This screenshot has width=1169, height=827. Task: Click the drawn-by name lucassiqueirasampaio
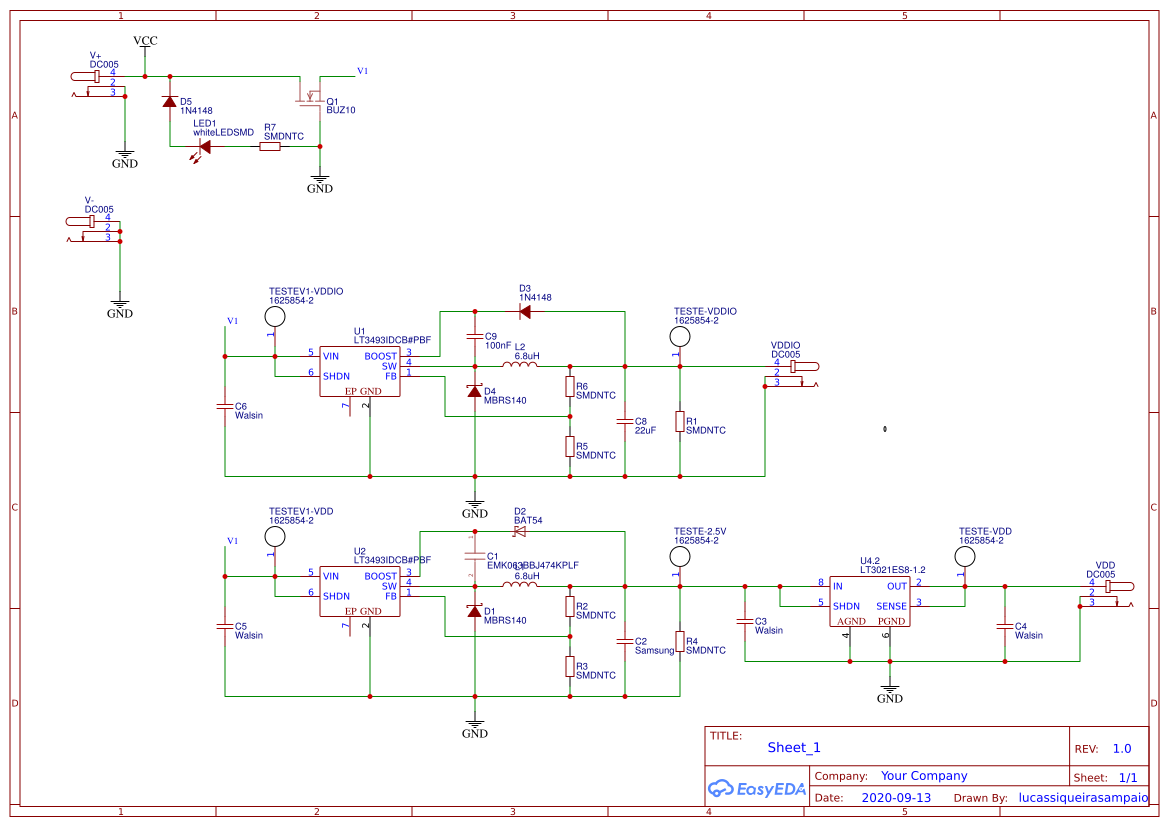(1082, 797)
